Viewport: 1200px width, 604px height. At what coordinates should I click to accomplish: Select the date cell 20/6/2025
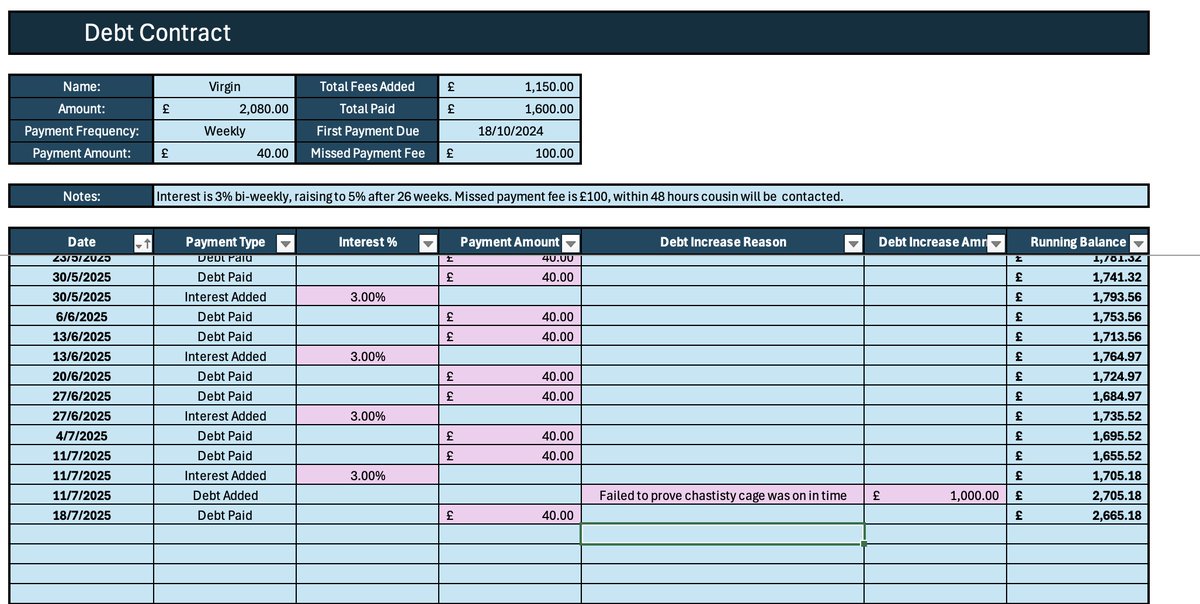pyautogui.click(x=81, y=376)
